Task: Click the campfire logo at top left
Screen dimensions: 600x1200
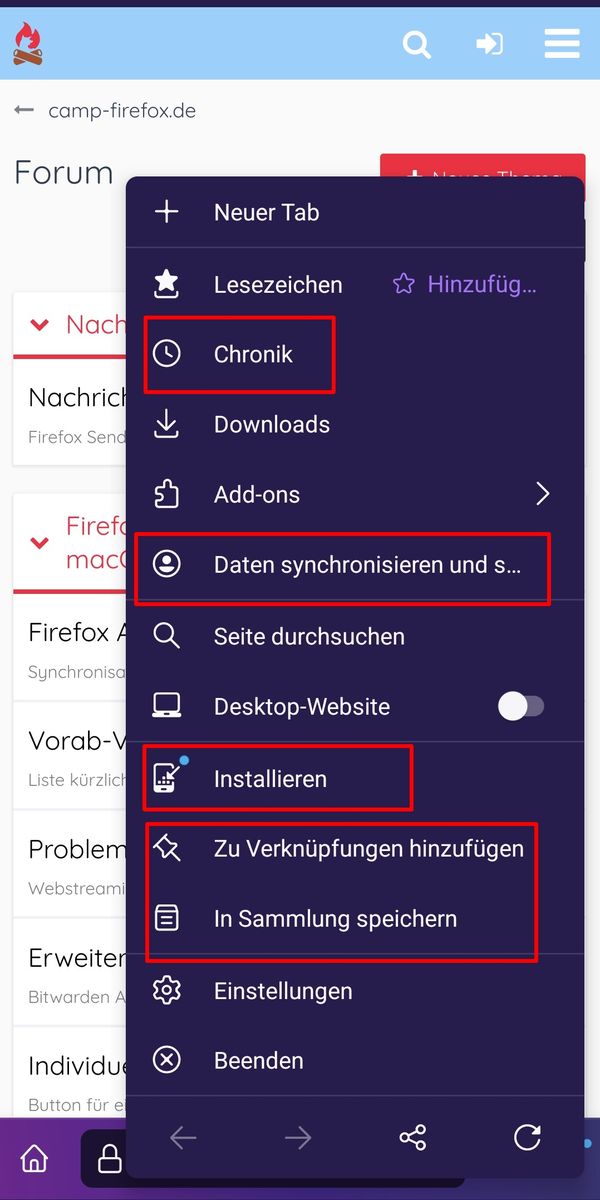Action: (x=28, y=44)
